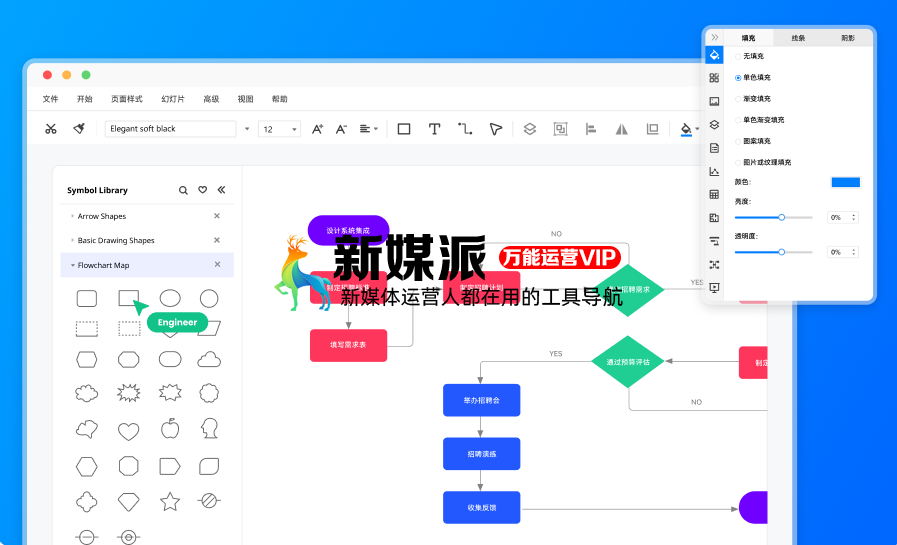Open the layers stack icon in toolbar
This screenshot has height=545, width=897.
click(x=530, y=129)
